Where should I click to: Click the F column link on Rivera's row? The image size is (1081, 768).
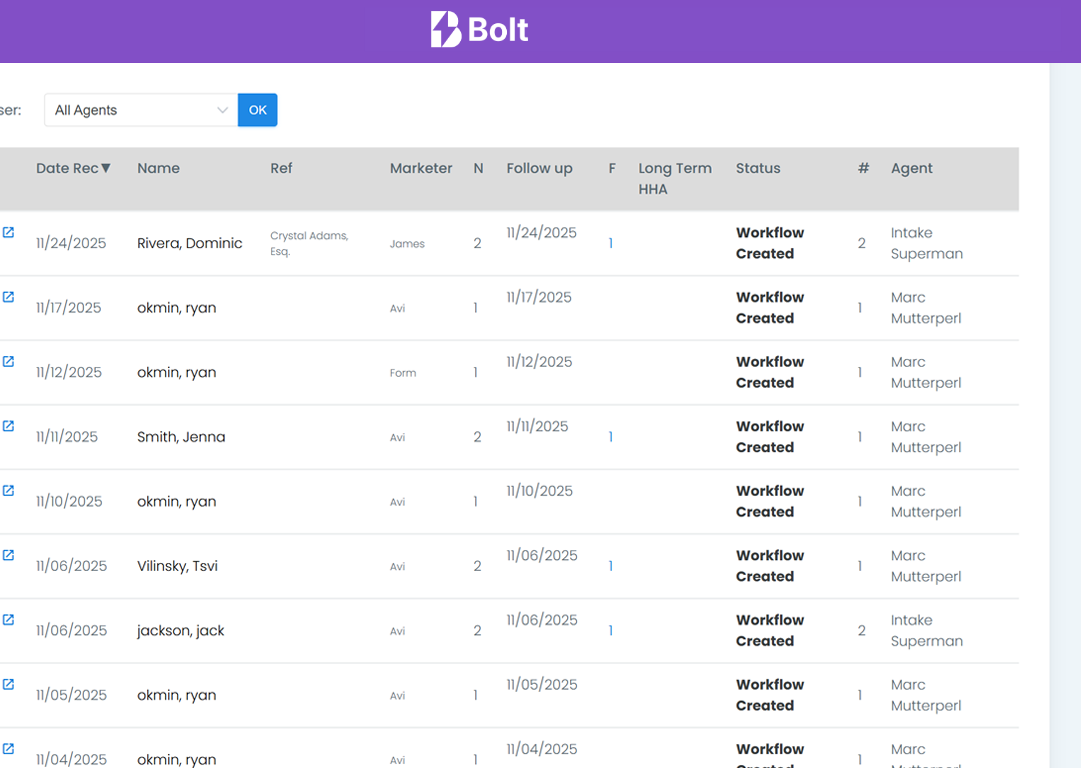click(x=611, y=242)
